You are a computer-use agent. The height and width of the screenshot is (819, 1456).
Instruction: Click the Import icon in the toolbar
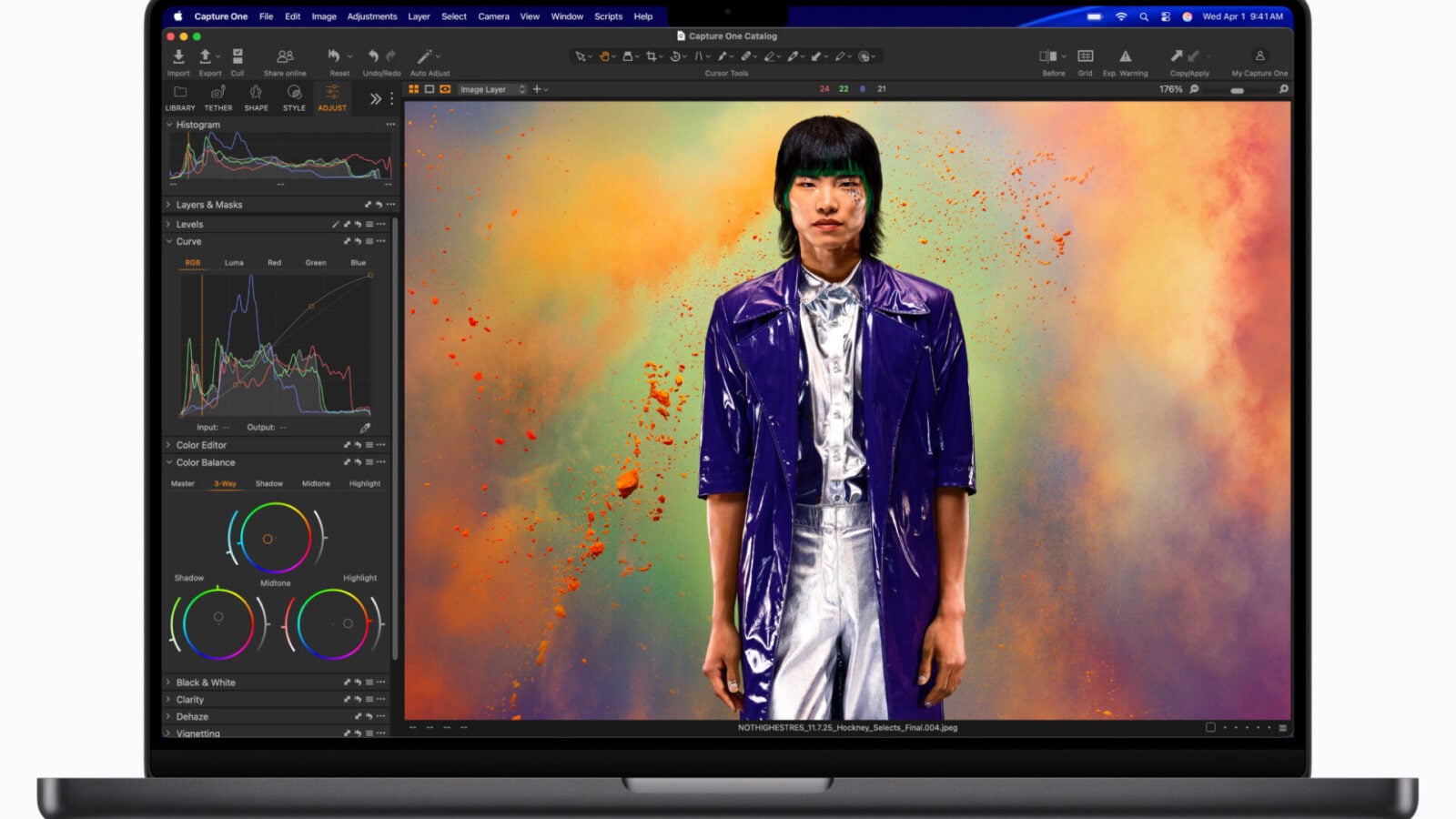pyautogui.click(x=178, y=57)
